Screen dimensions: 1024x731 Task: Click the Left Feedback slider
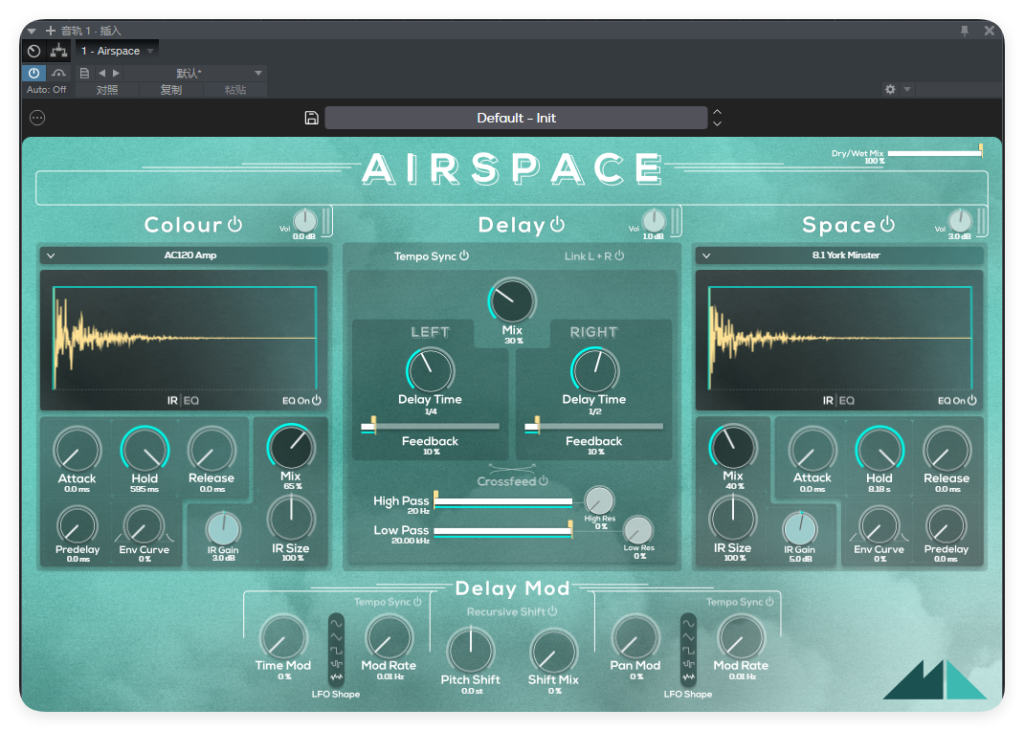(x=430, y=427)
